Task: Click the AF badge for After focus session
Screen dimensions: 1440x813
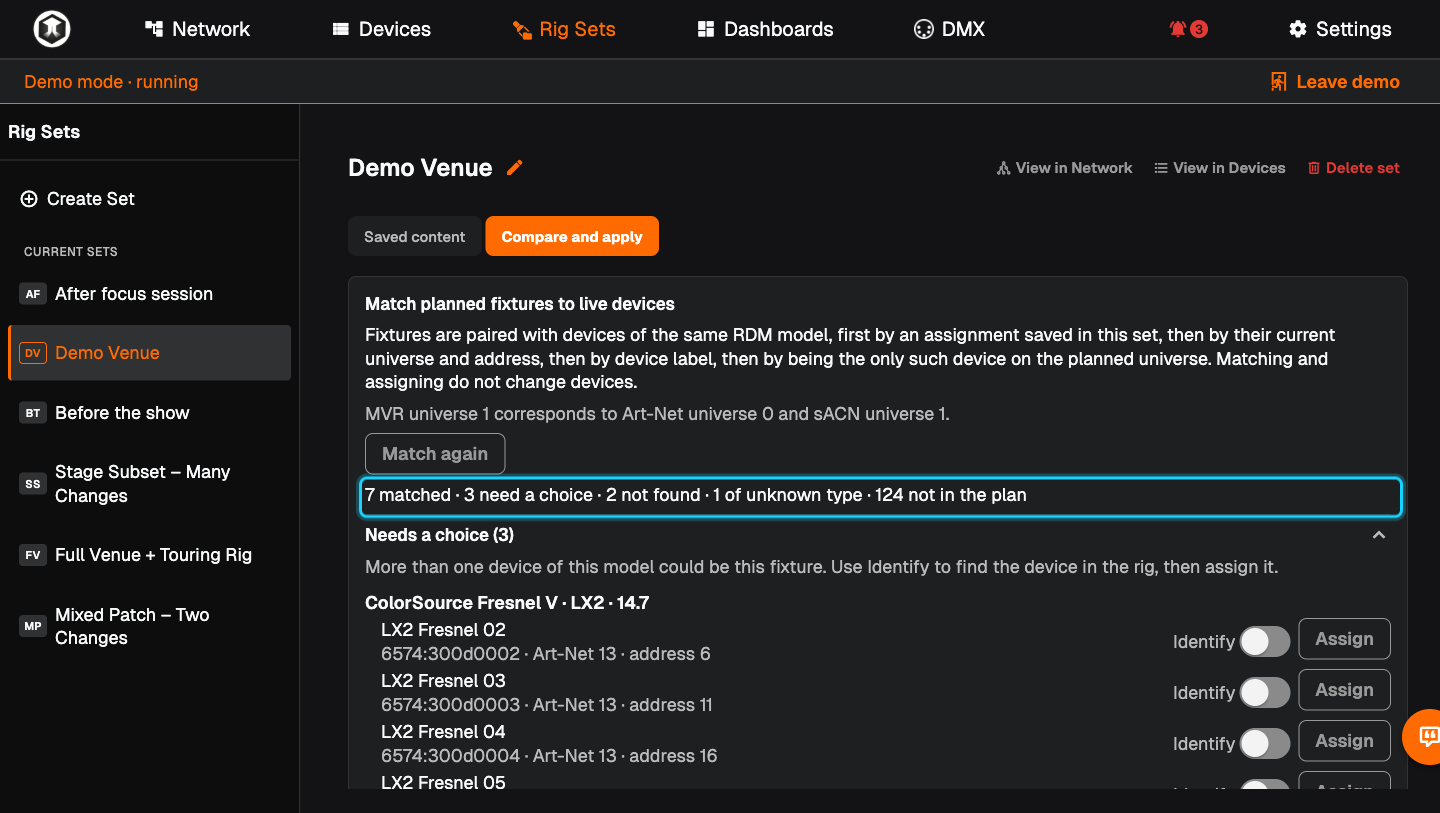Action: tap(33, 294)
